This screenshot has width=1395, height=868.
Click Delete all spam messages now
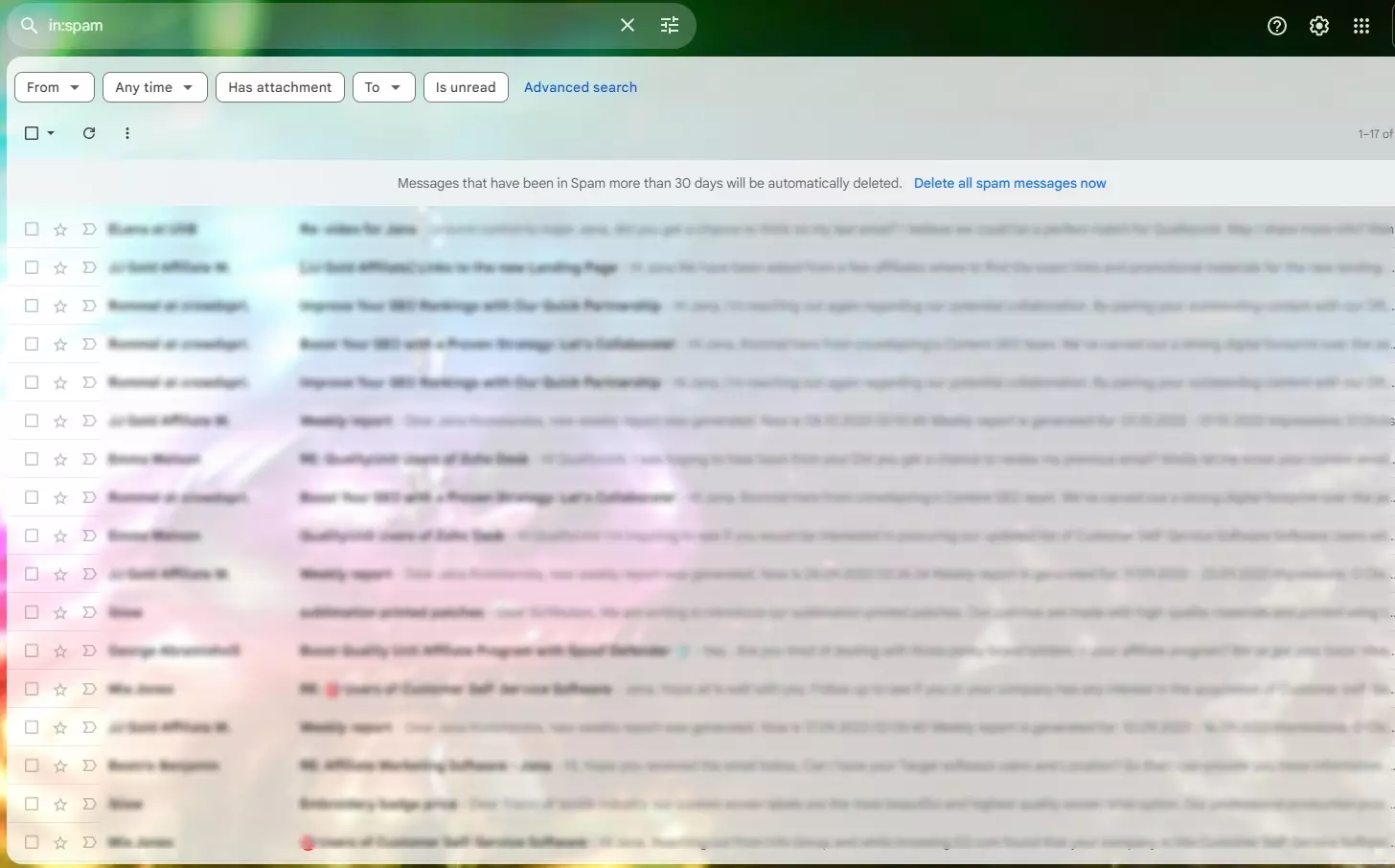1010,183
